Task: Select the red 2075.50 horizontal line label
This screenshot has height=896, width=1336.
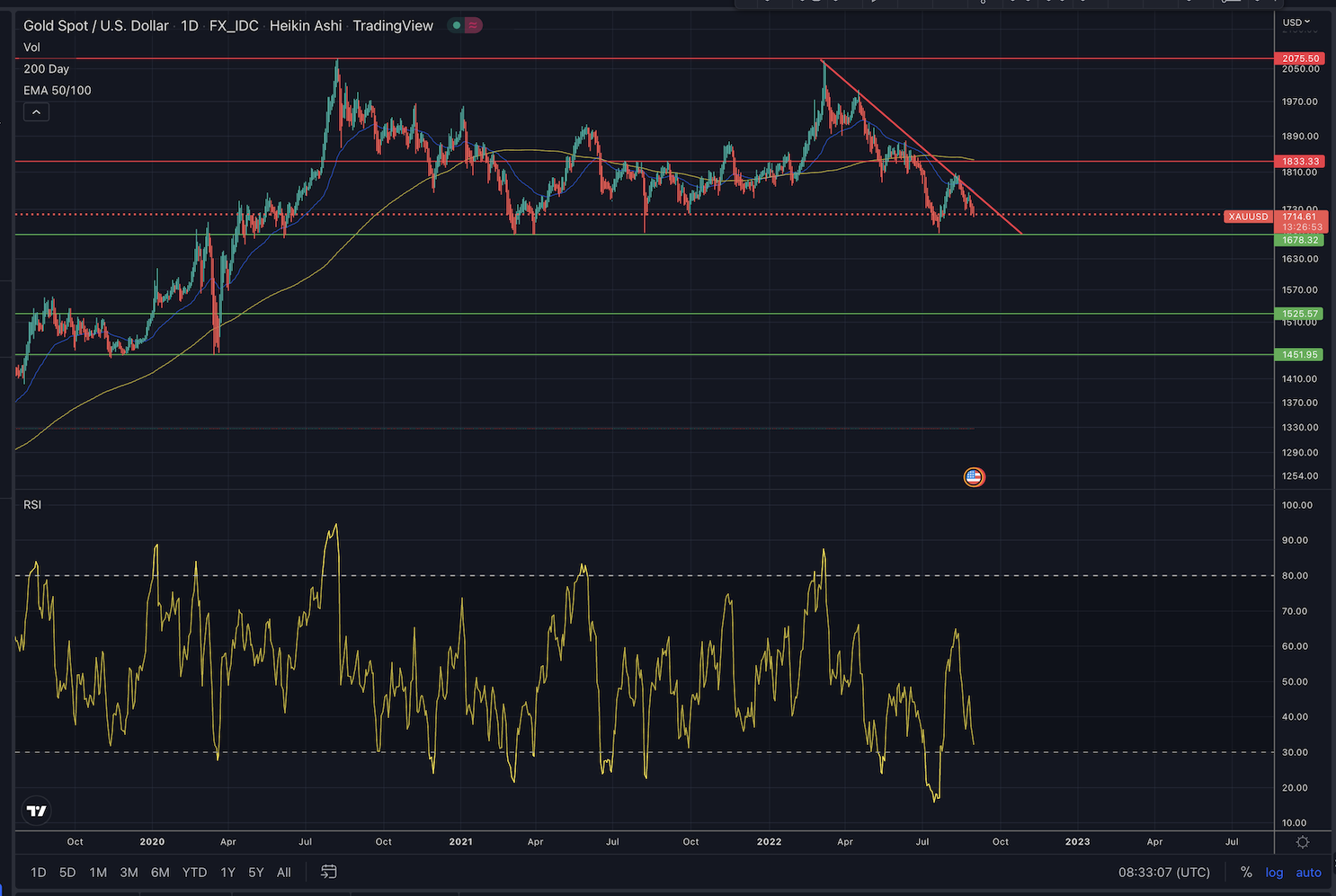Action: coord(1300,58)
